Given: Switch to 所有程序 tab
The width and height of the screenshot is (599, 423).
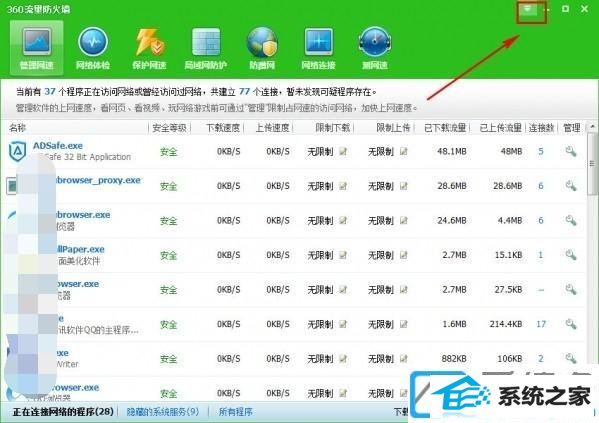Looking at the screenshot, I should pyautogui.click(x=236, y=412).
